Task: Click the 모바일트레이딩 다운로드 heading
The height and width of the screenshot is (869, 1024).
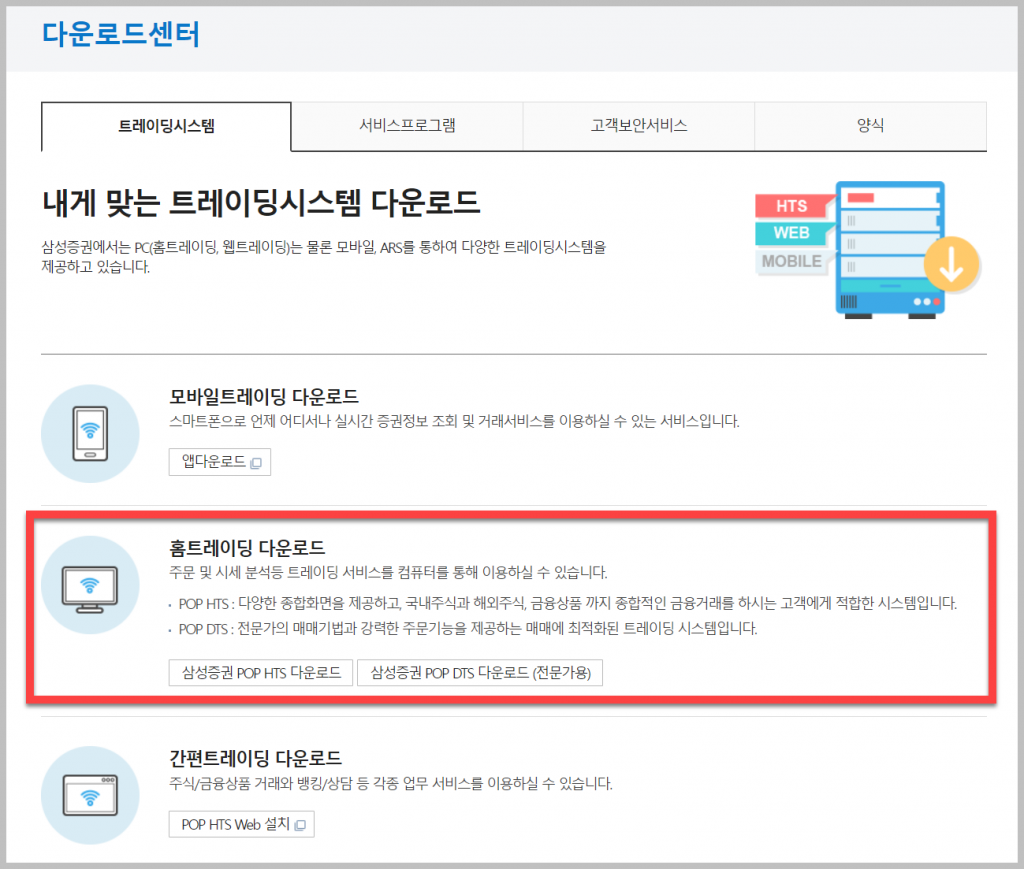Action: (x=264, y=396)
